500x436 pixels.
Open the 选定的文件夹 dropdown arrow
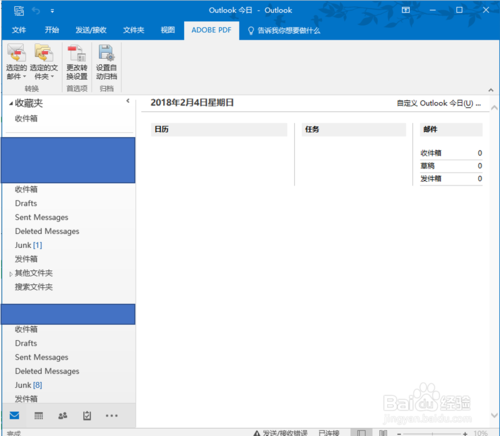point(52,77)
